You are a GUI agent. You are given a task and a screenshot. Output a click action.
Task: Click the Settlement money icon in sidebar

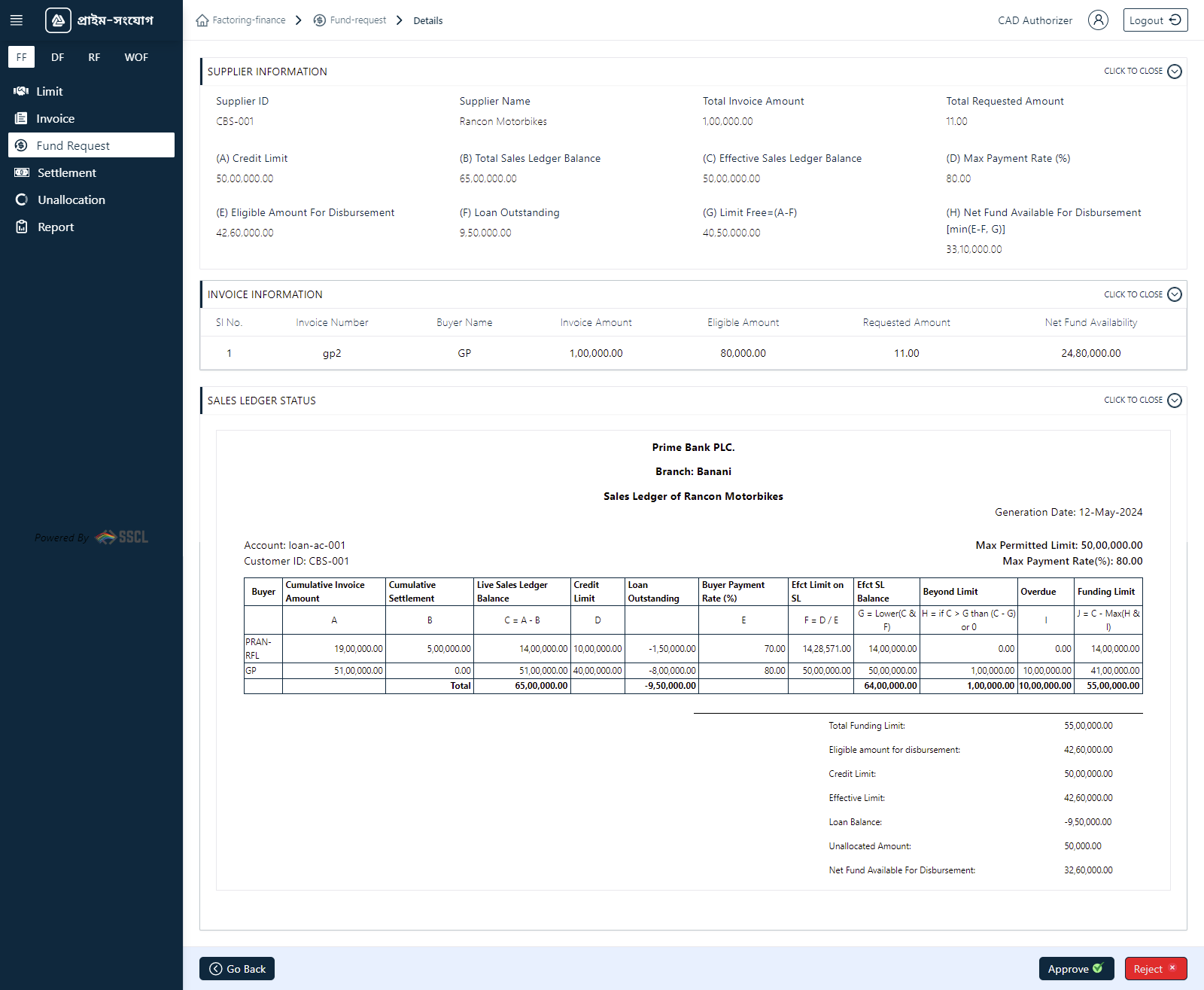click(x=22, y=172)
